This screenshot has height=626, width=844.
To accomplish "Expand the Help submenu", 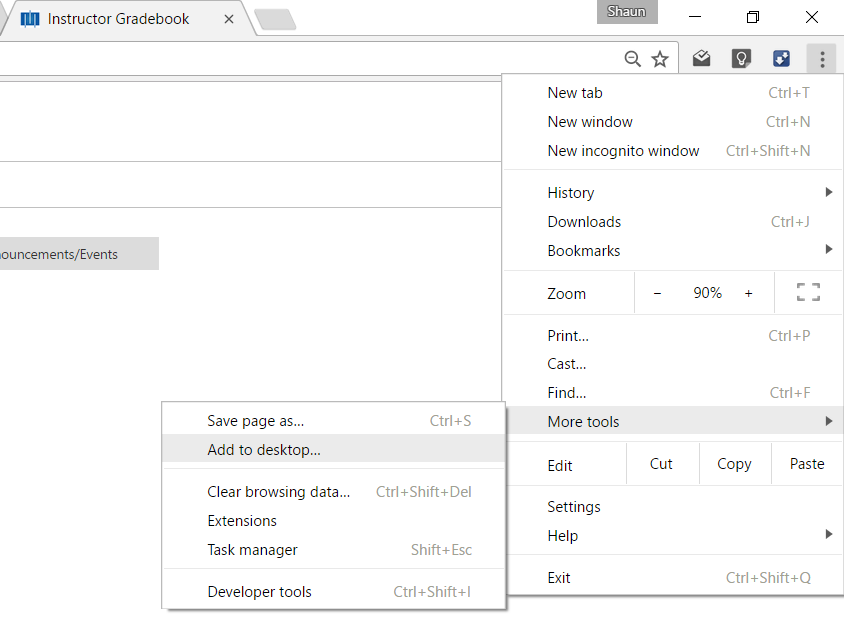I will coord(673,536).
